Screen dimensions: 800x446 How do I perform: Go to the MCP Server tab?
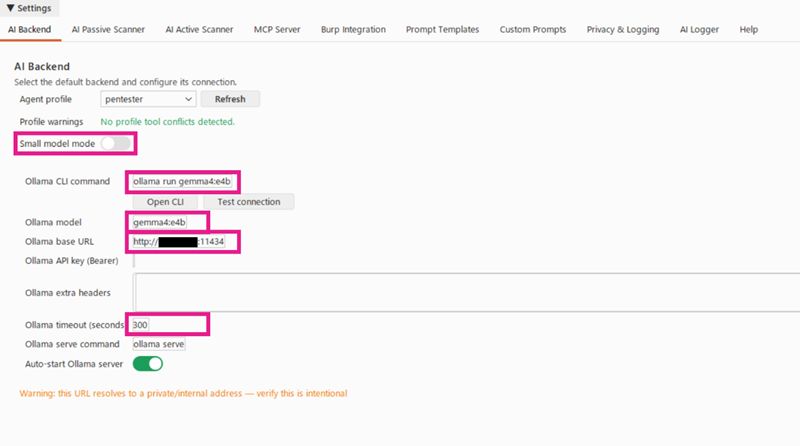(277, 30)
